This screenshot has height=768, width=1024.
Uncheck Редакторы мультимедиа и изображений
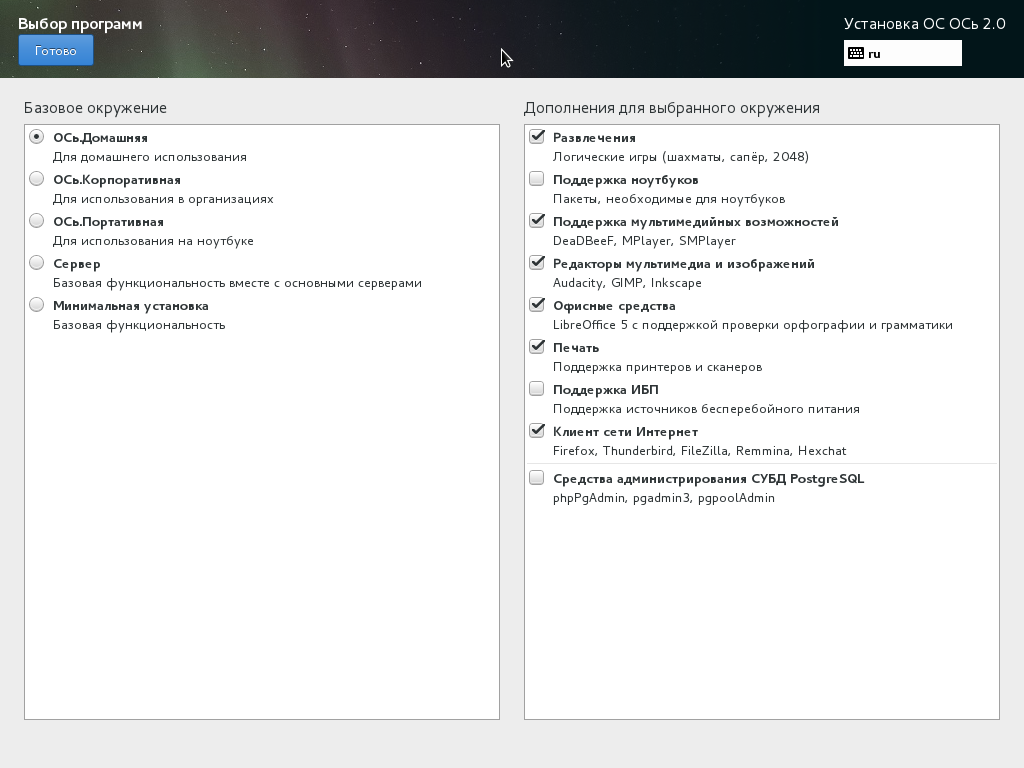(537, 263)
